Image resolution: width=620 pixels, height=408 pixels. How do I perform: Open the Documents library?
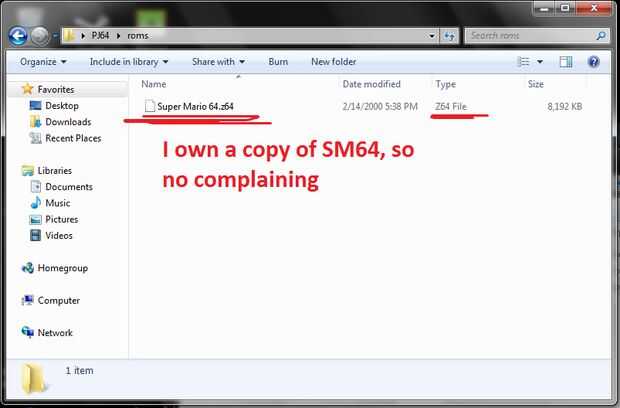[x=69, y=187]
